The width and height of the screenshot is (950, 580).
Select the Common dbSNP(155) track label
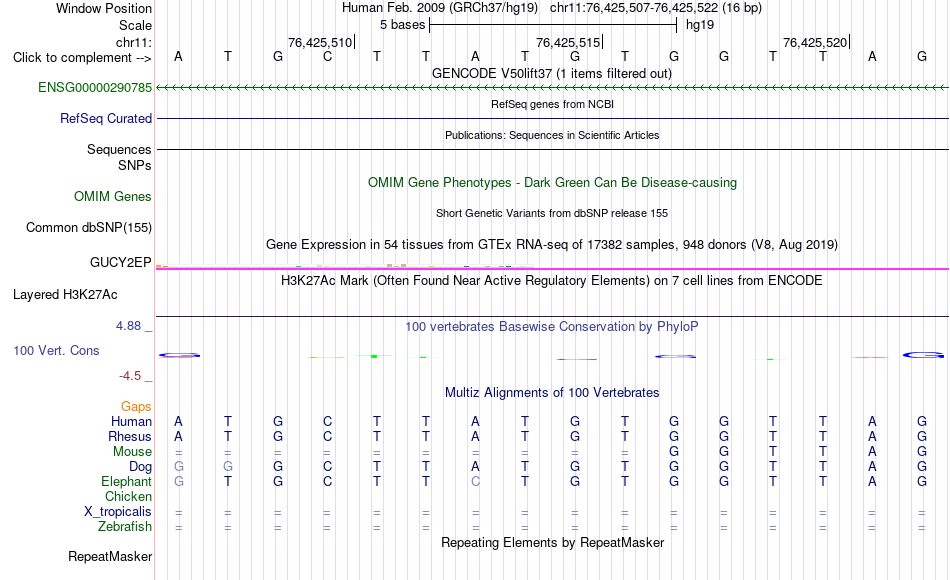pos(88,227)
